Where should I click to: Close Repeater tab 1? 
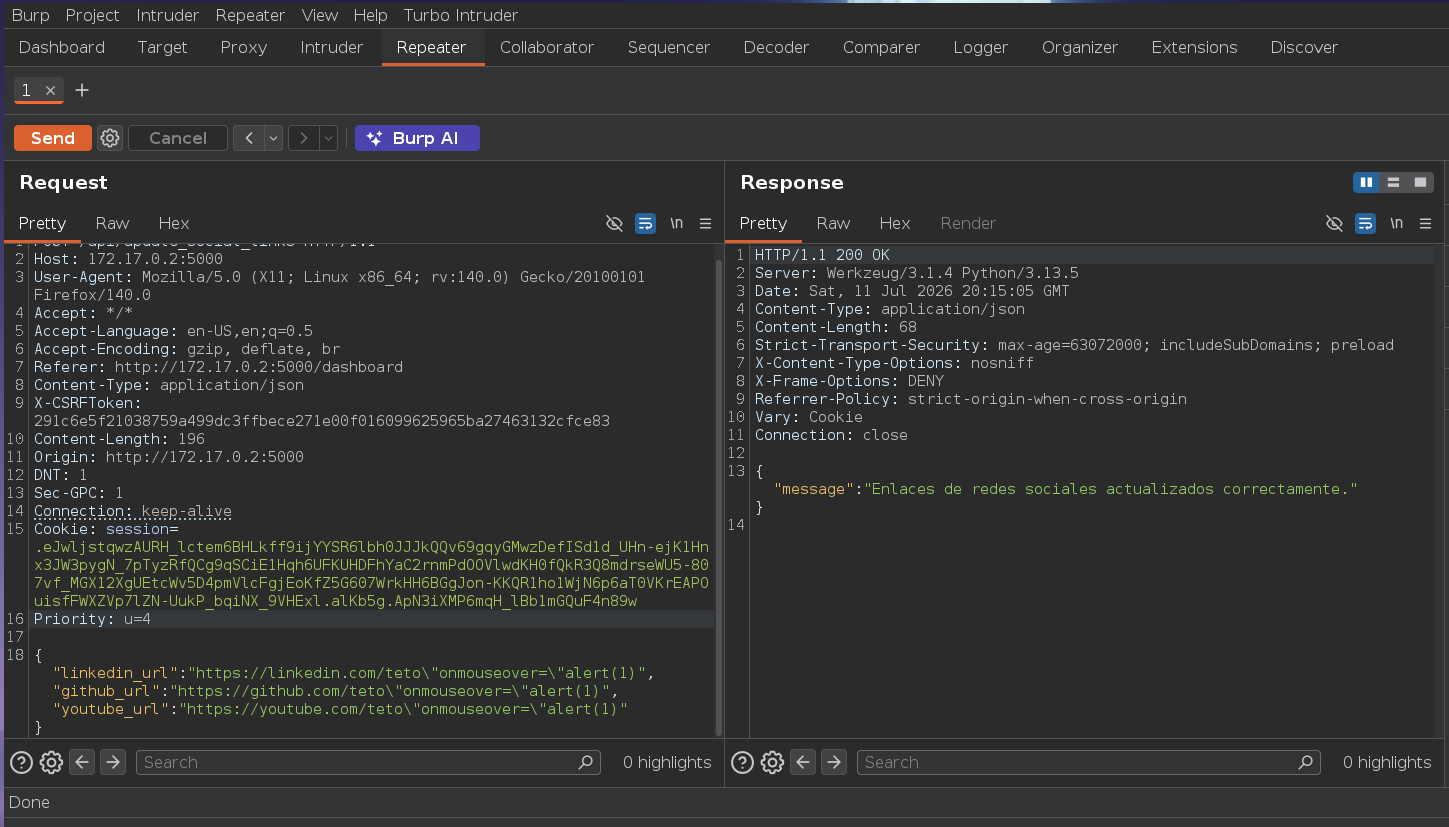[51, 90]
